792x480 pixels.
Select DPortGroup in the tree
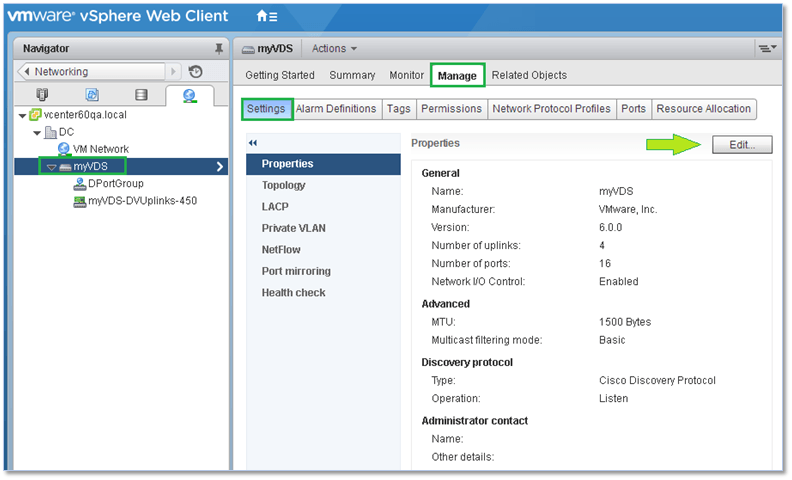coord(116,184)
